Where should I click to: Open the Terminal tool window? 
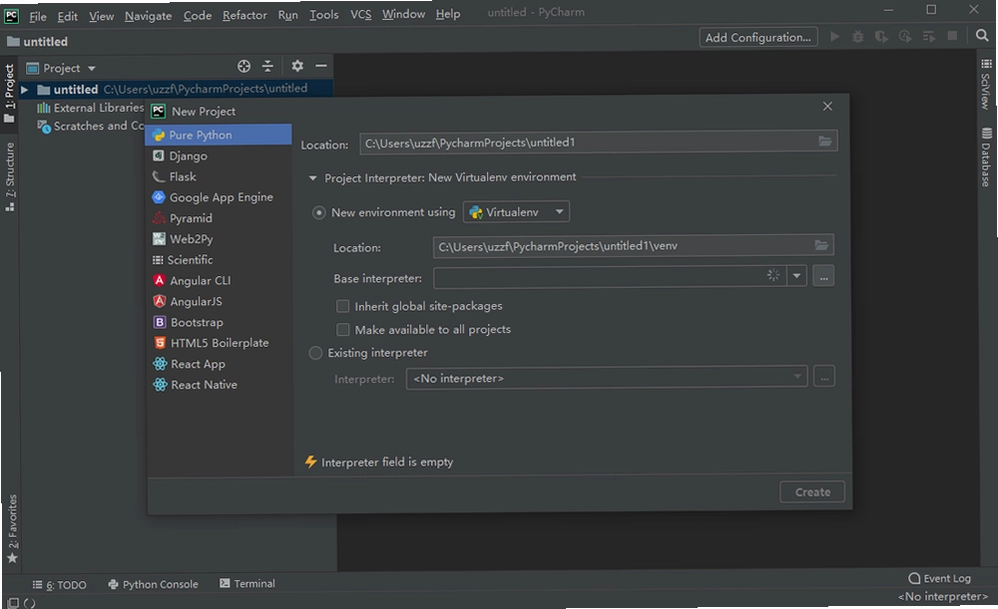point(247,583)
